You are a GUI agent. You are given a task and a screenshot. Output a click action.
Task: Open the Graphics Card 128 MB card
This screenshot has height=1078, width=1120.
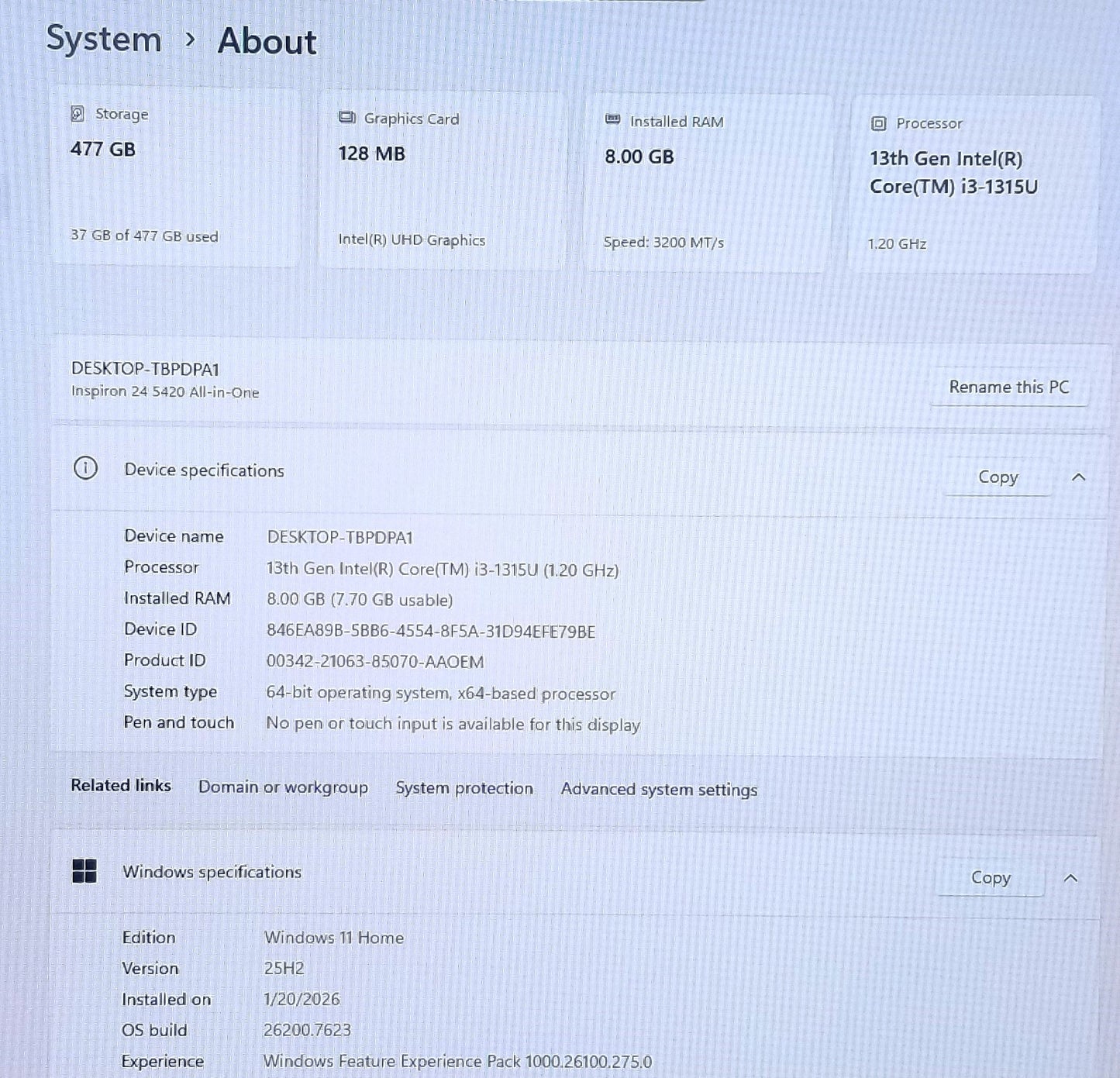[443, 181]
